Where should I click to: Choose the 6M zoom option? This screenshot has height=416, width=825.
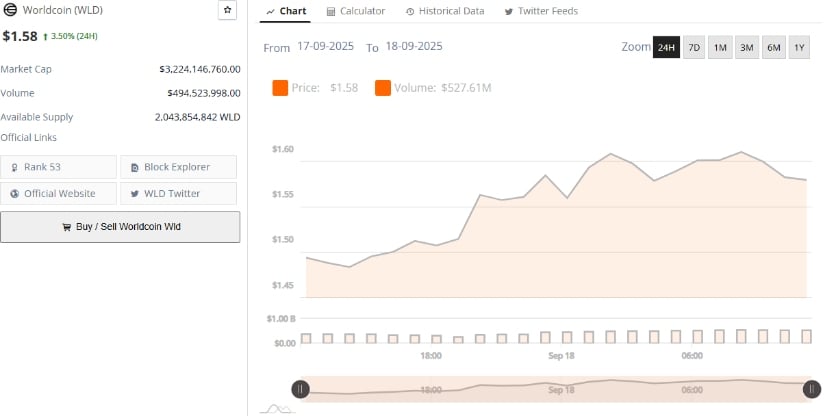pos(773,47)
